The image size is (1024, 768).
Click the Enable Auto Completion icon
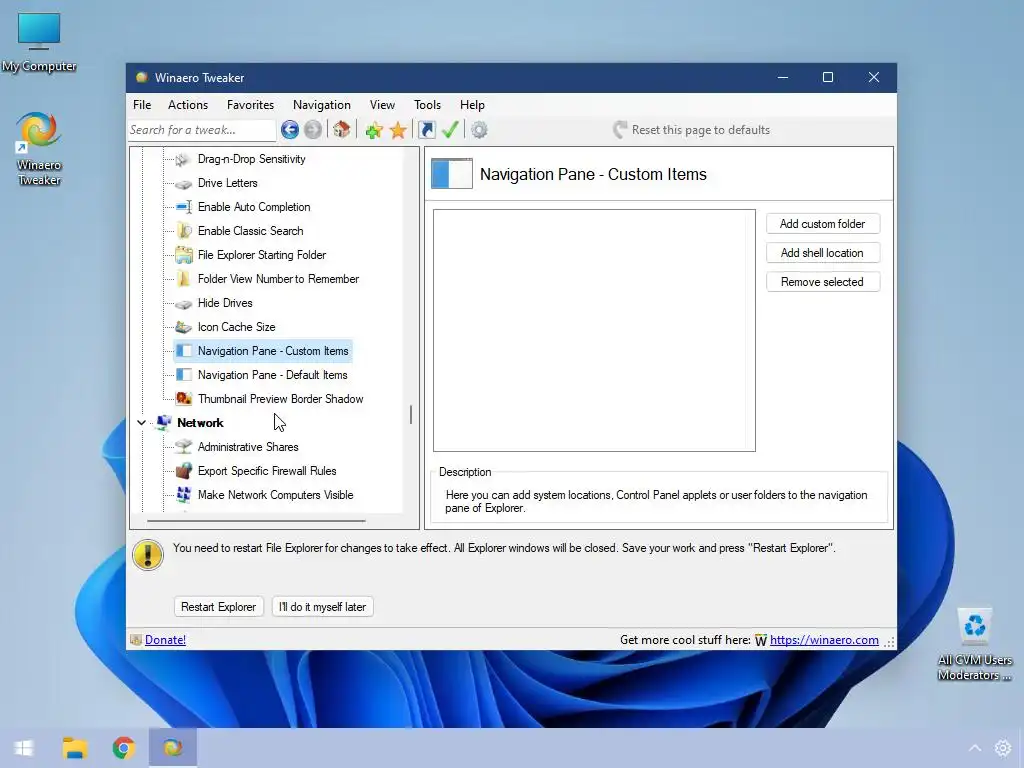pyautogui.click(x=184, y=207)
